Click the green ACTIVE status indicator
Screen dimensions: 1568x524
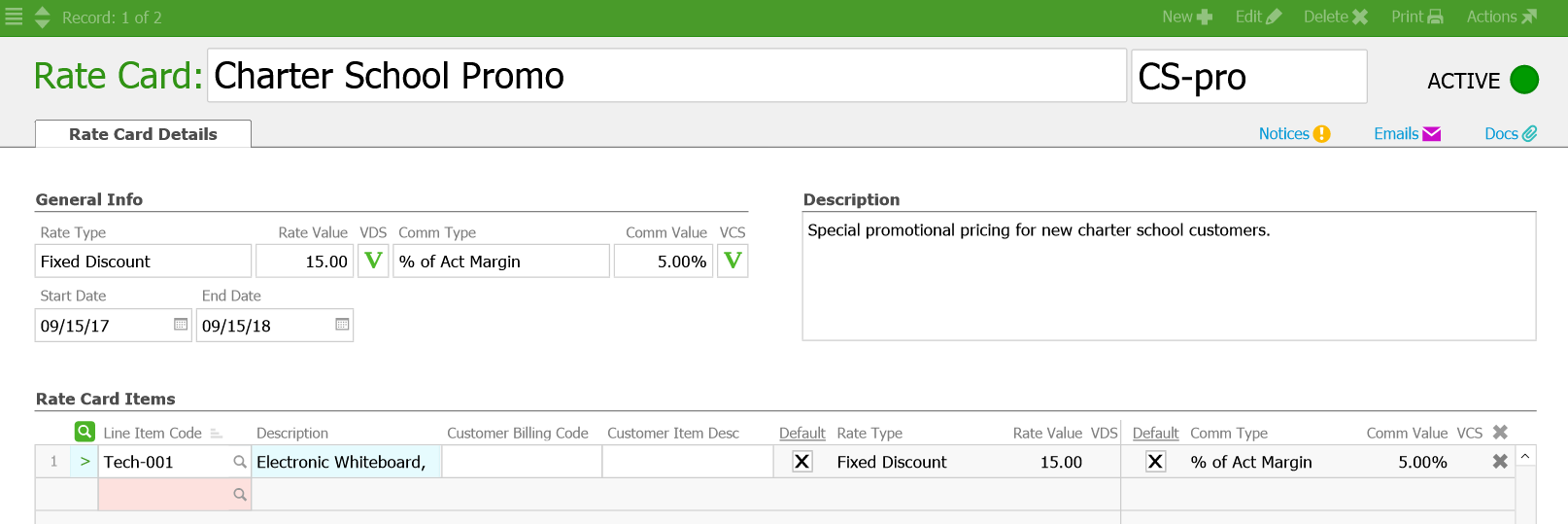pos(1524,80)
